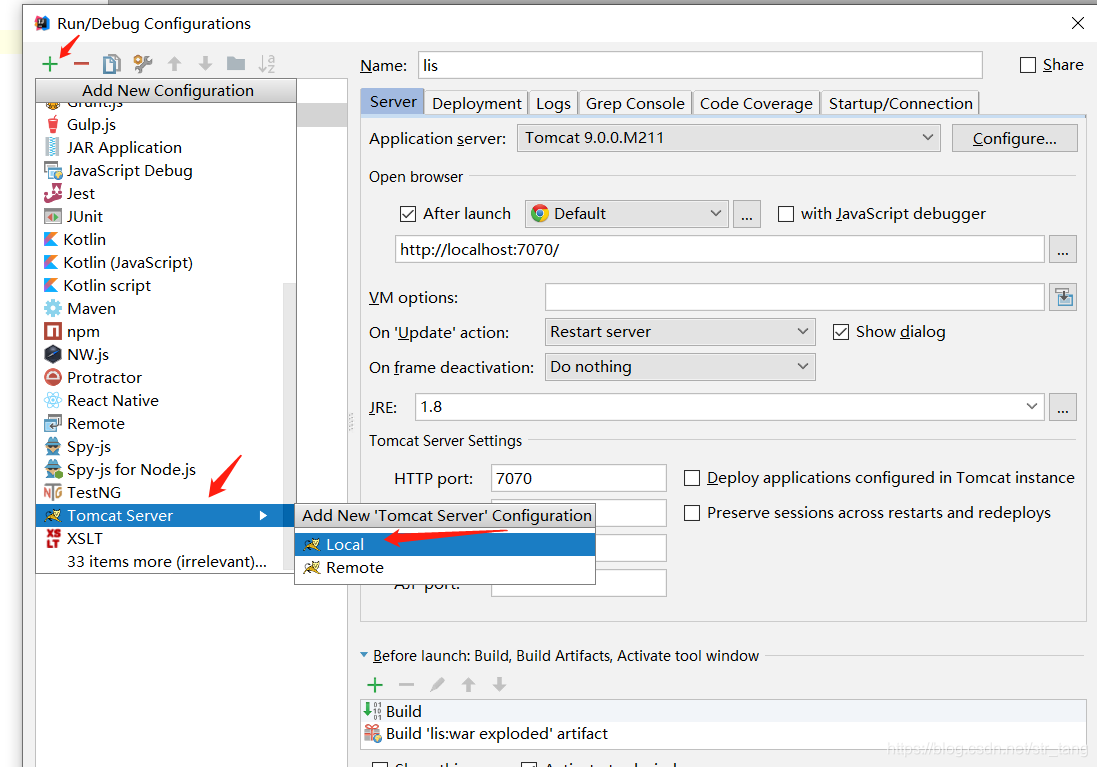Select Build 'lis:war exploded' artifact task

click(x=722, y=733)
